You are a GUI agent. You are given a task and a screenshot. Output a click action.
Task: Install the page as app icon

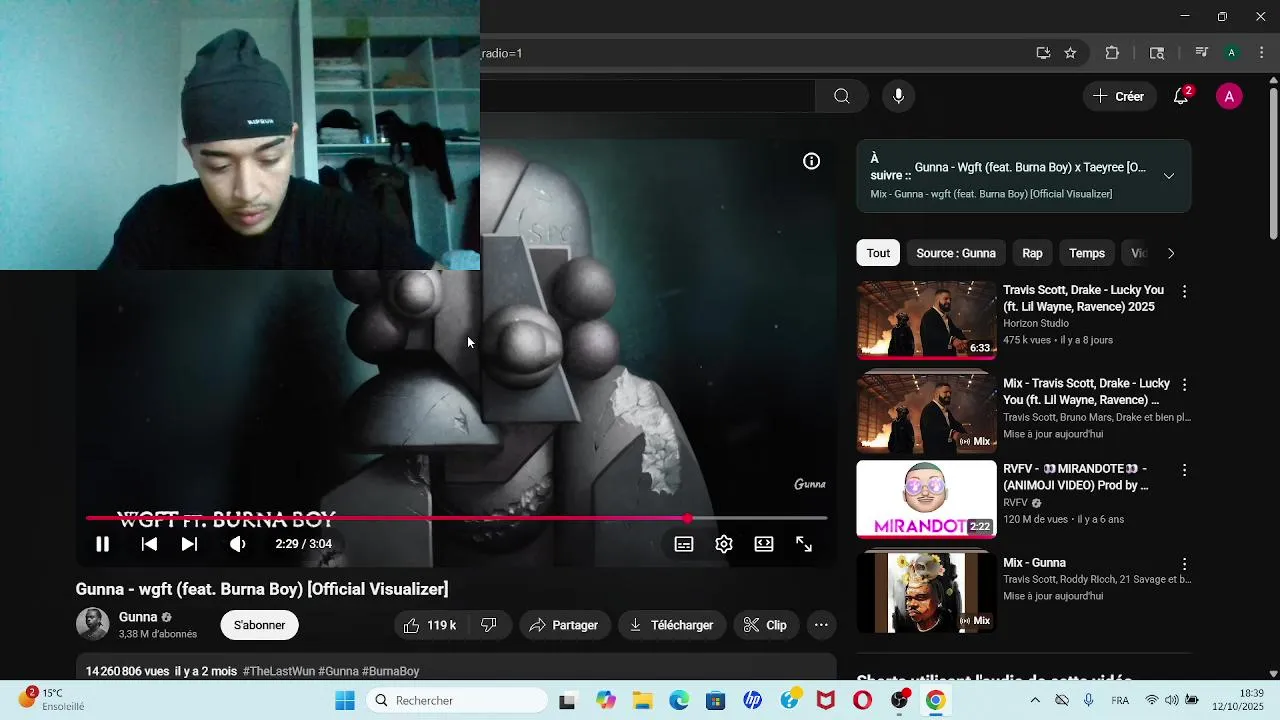(1043, 53)
